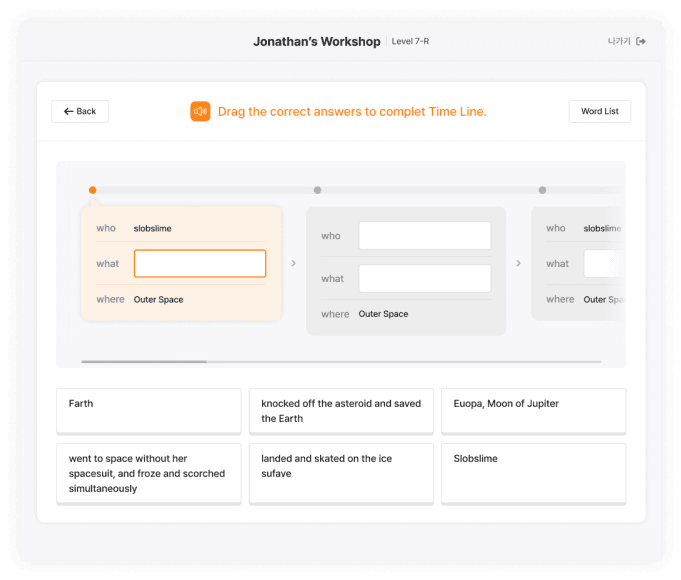
Task: Pick 'knocked off the asteroid' answer tile
Action: [x=341, y=410]
